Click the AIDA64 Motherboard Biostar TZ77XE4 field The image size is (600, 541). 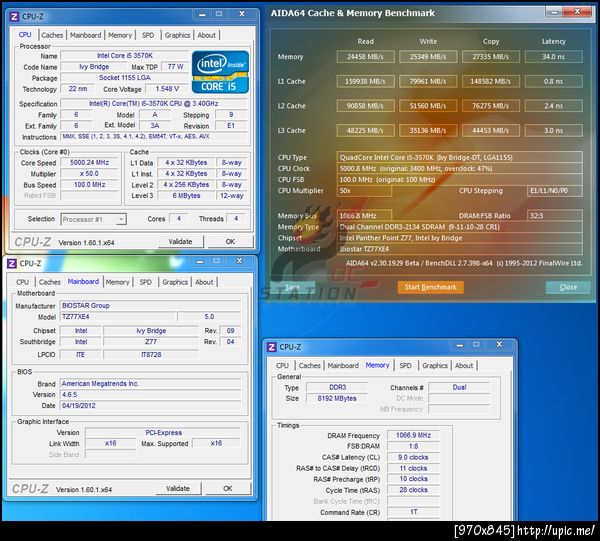point(460,249)
